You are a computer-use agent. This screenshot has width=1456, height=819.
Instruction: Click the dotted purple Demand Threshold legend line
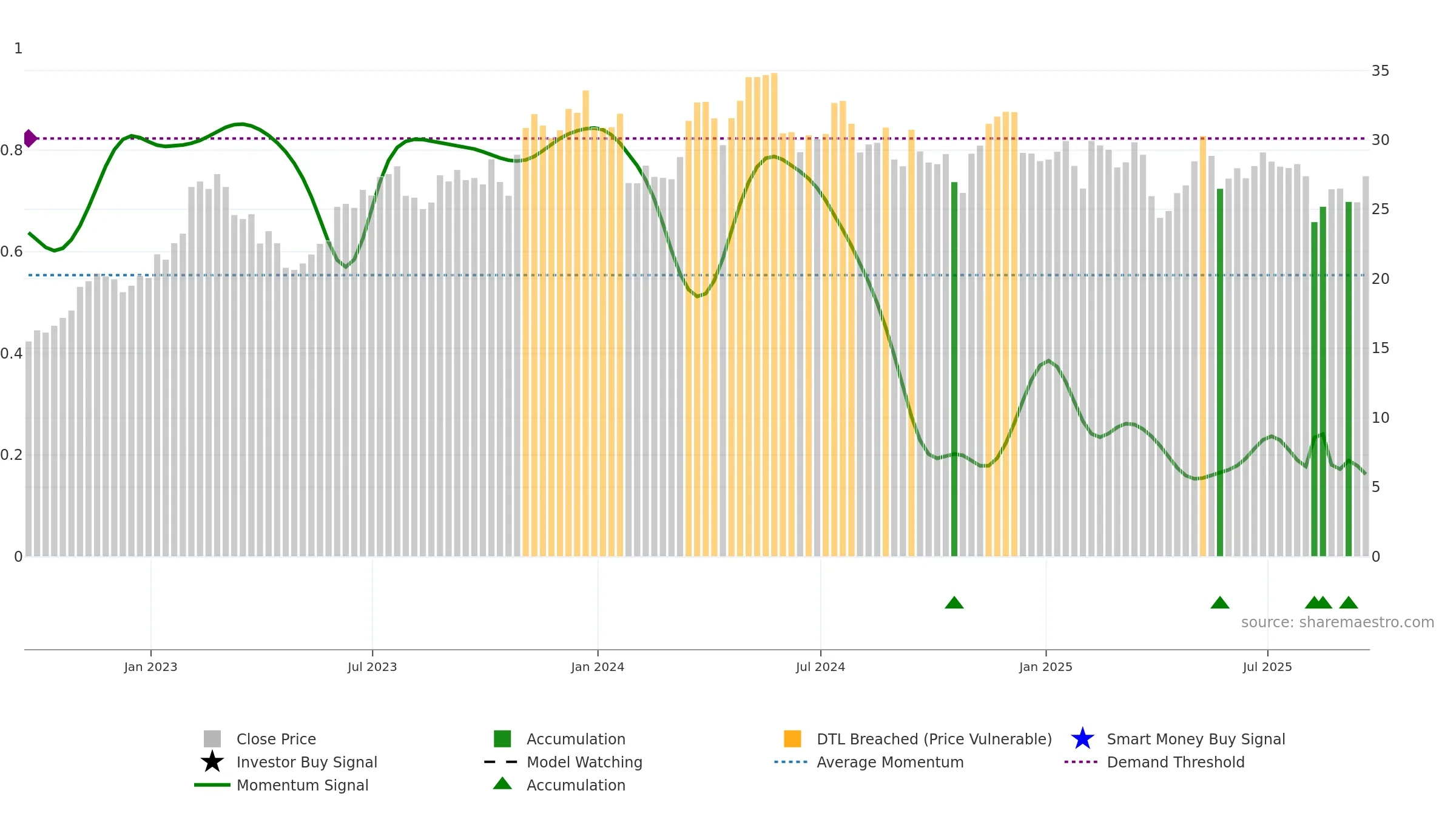coord(1081,762)
